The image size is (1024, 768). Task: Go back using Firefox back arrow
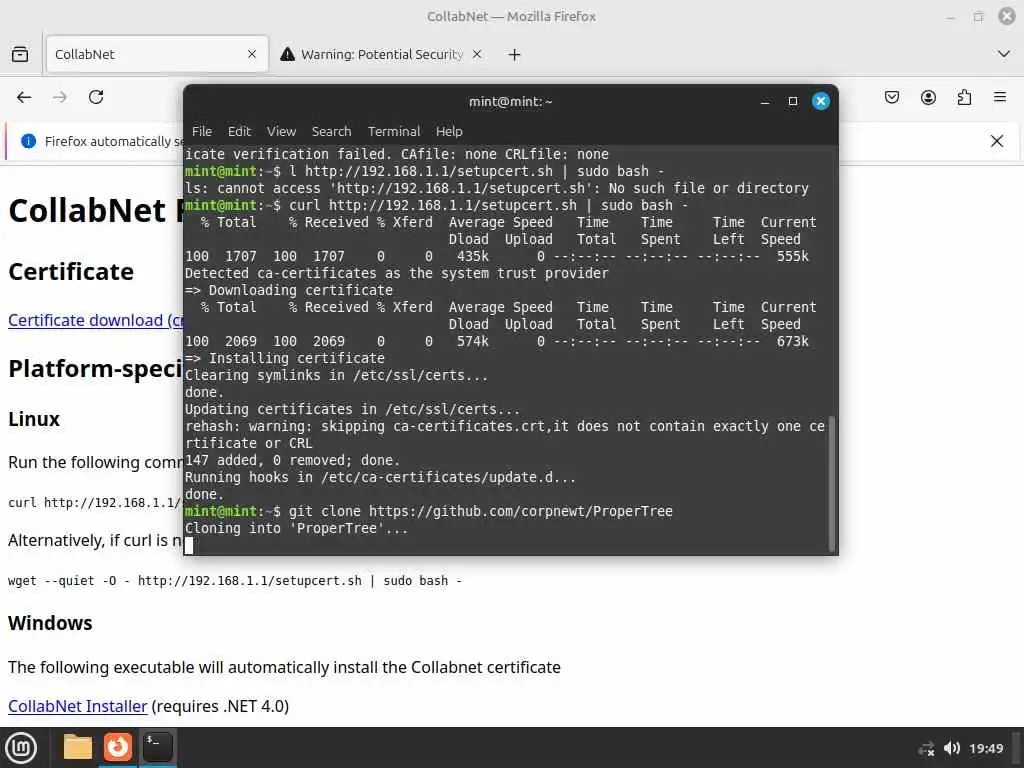click(x=24, y=97)
